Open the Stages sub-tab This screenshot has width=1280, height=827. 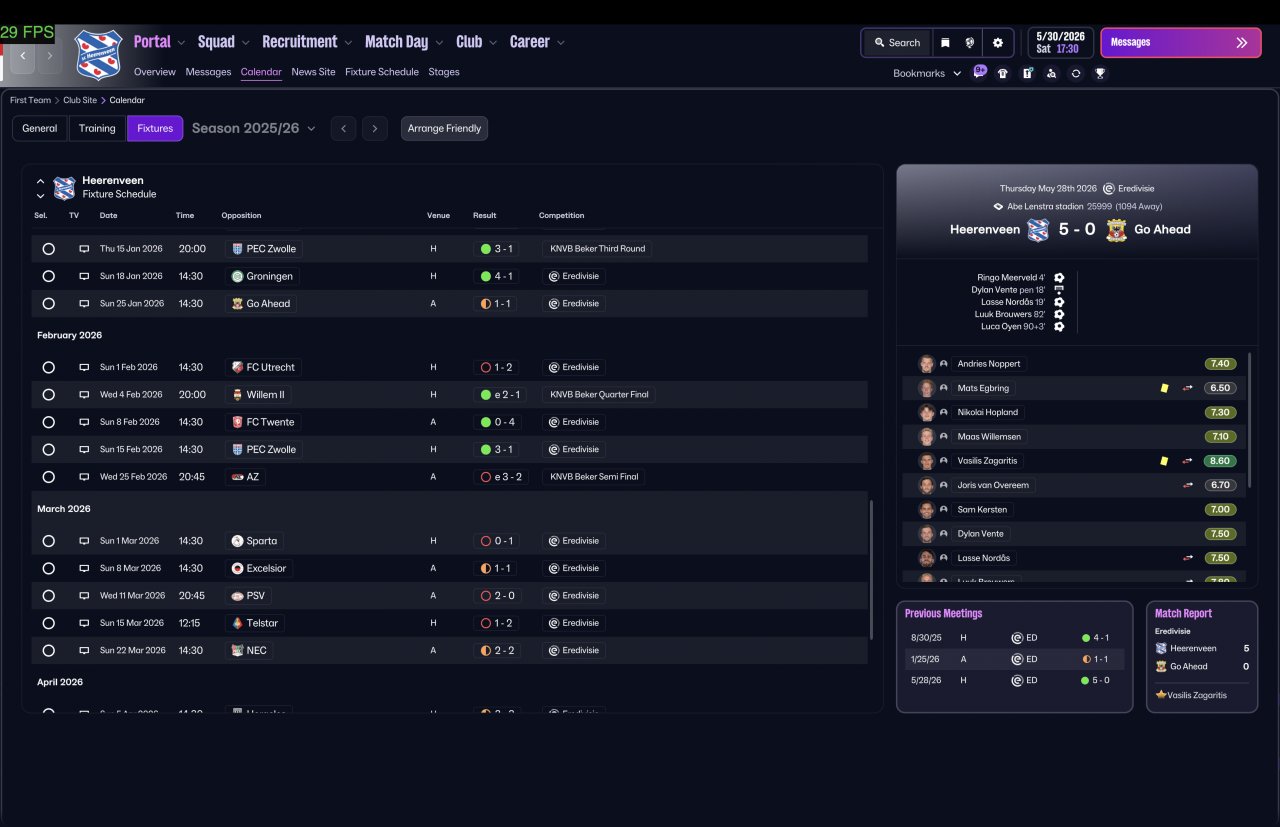pos(444,72)
